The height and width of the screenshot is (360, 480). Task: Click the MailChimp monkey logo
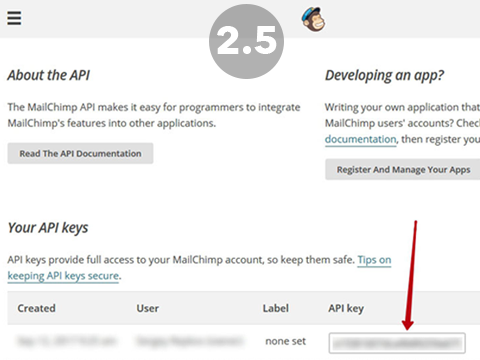click(x=313, y=19)
